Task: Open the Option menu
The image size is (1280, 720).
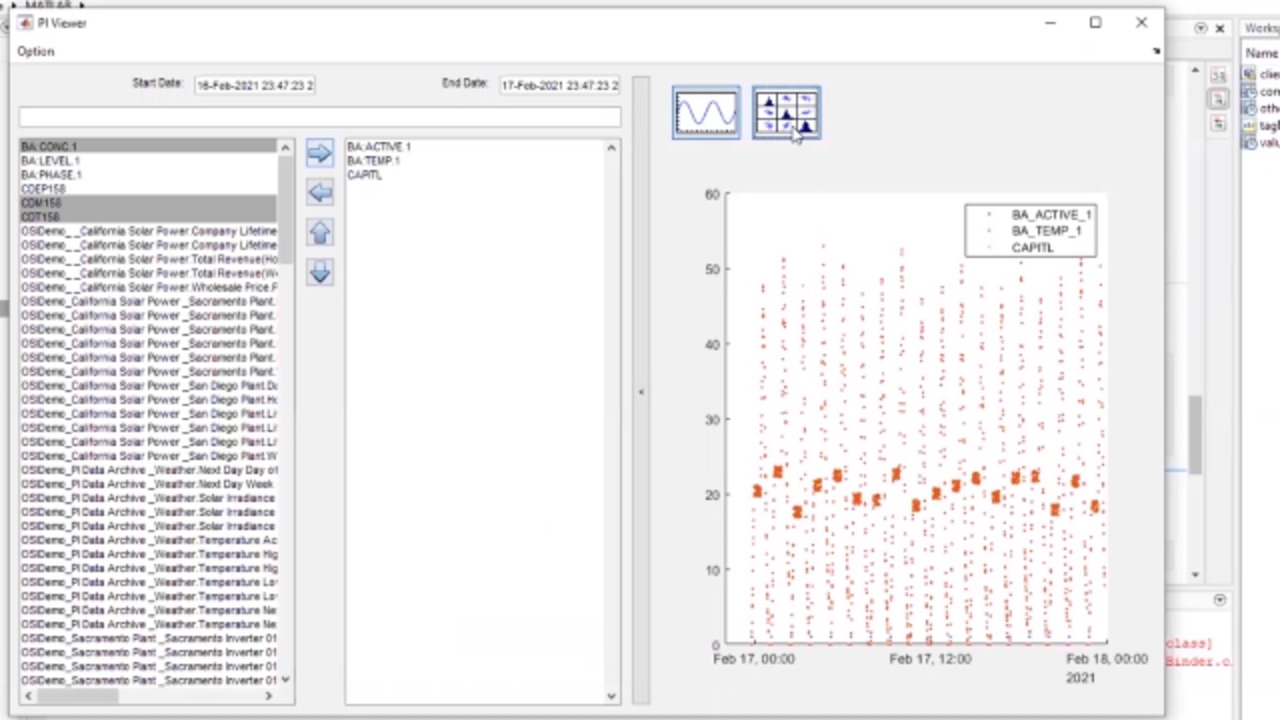Action: coord(35,51)
